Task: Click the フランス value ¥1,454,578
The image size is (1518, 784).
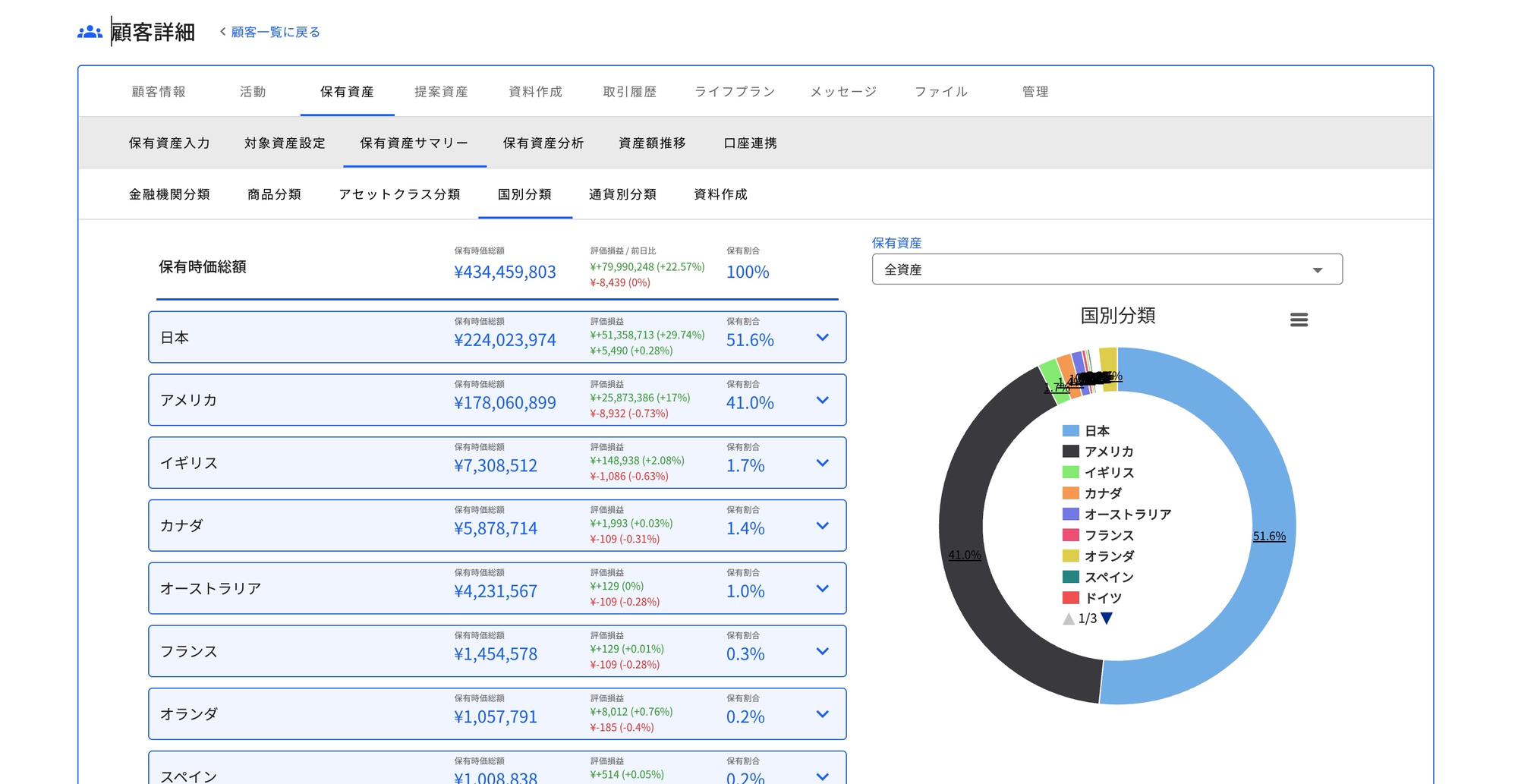Action: tap(496, 654)
